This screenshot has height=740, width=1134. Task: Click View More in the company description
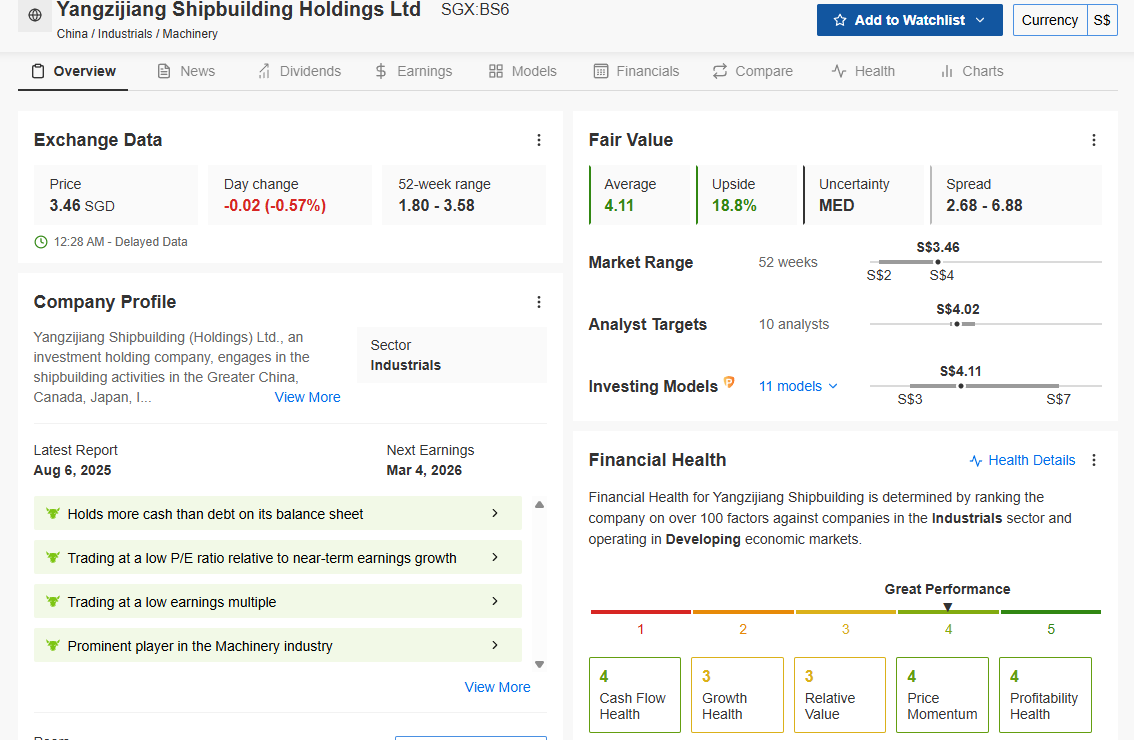pos(307,397)
